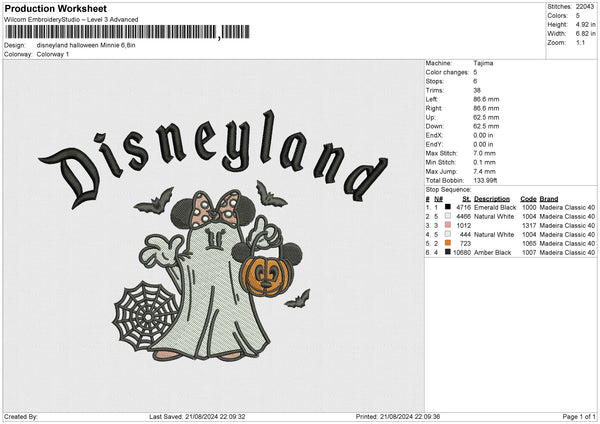Select the 'Emerald Black' description

(495, 207)
